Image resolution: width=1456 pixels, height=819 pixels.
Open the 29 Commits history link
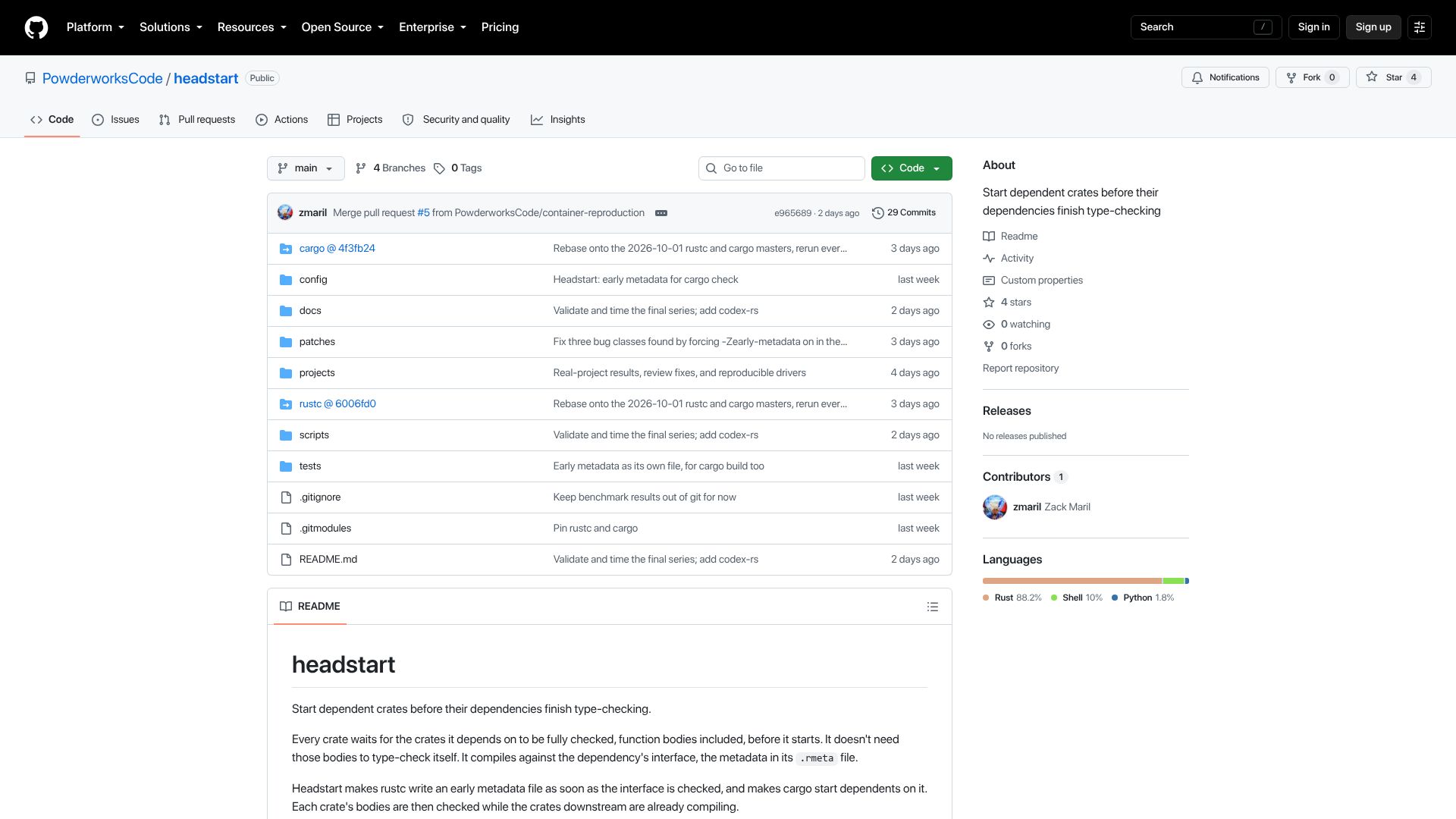coord(904,213)
